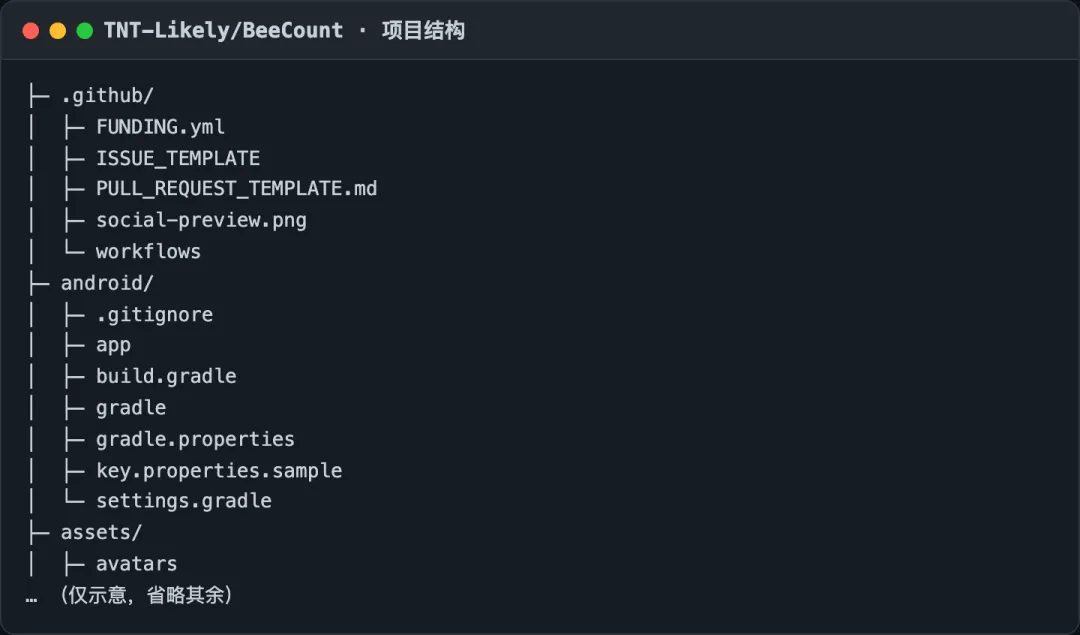Image resolution: width=1080 pixels, height=635 pixels.
Task: Expand the assets/ directory
Action: (x=101, y=532)
